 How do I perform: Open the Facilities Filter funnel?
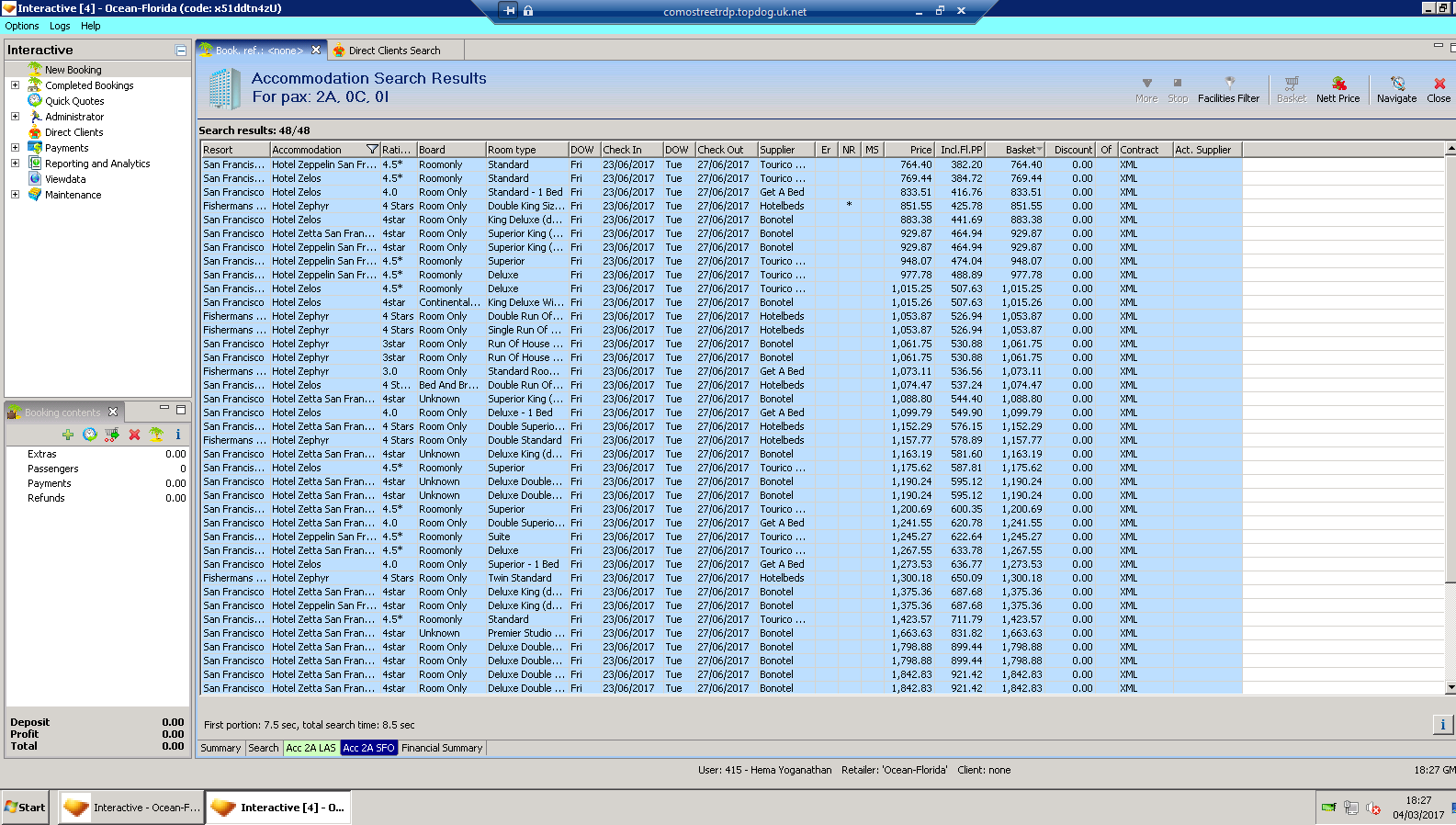pos(1228,89)
